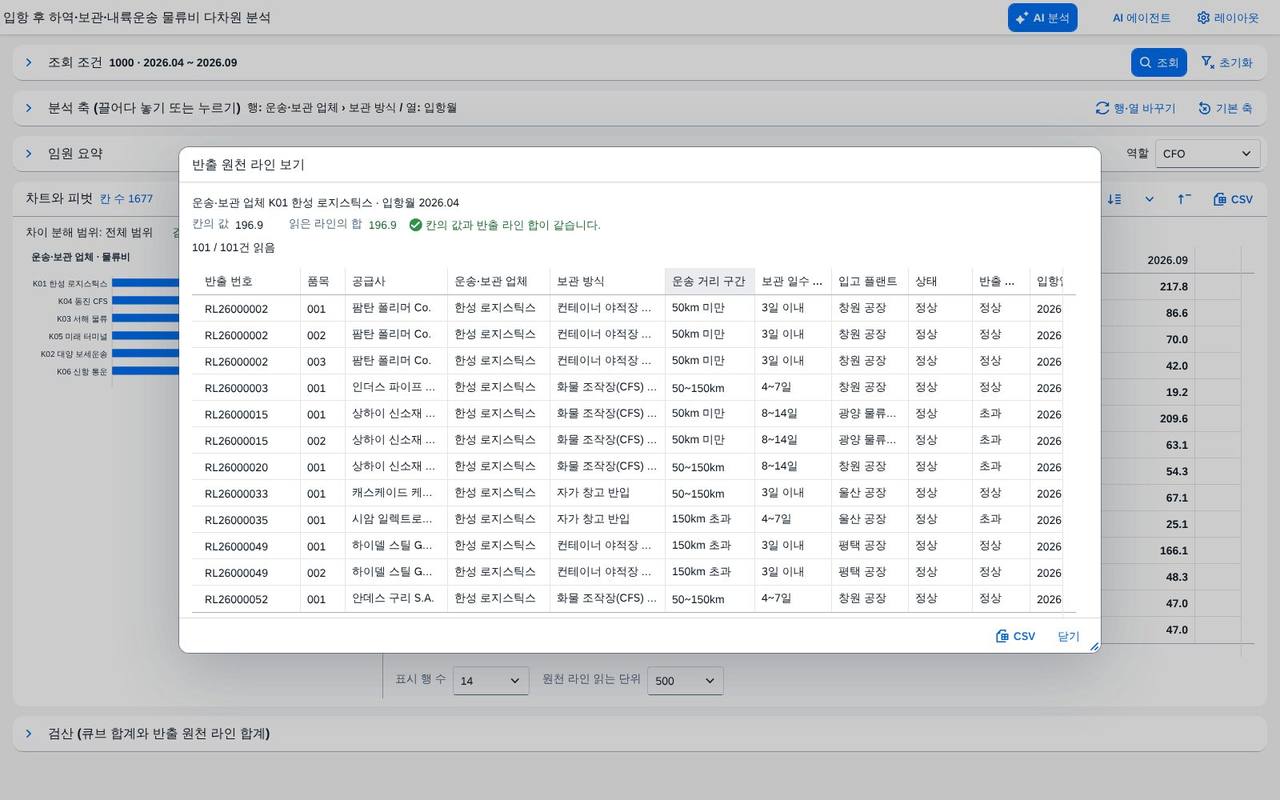Open 레이아웃 gear settings
Image resolution: width=1280 pixels, height=800 pixels.
pyautogui.click(x=1227, y=18)
